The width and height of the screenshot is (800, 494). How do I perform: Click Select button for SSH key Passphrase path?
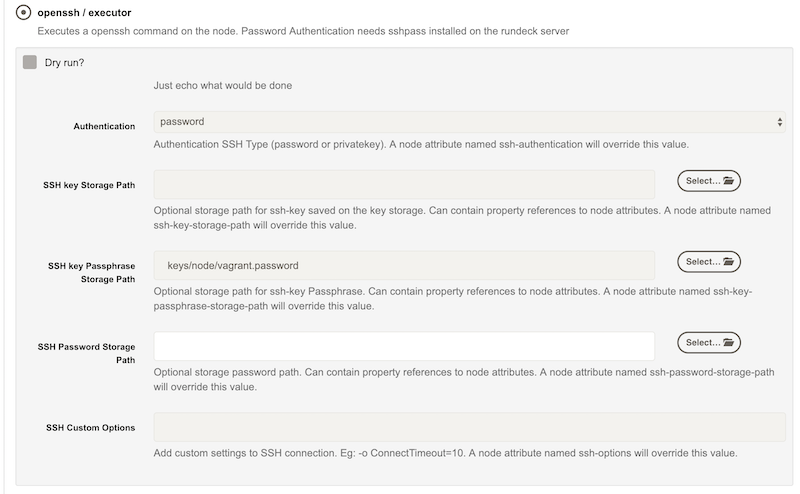pyautogui.click(x=709, y=262)
